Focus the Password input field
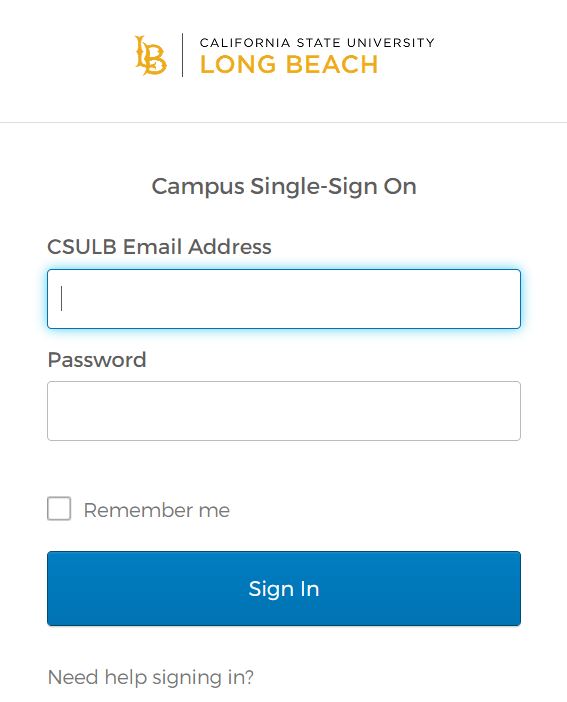The image size is (567, 702). pos(284,411)
